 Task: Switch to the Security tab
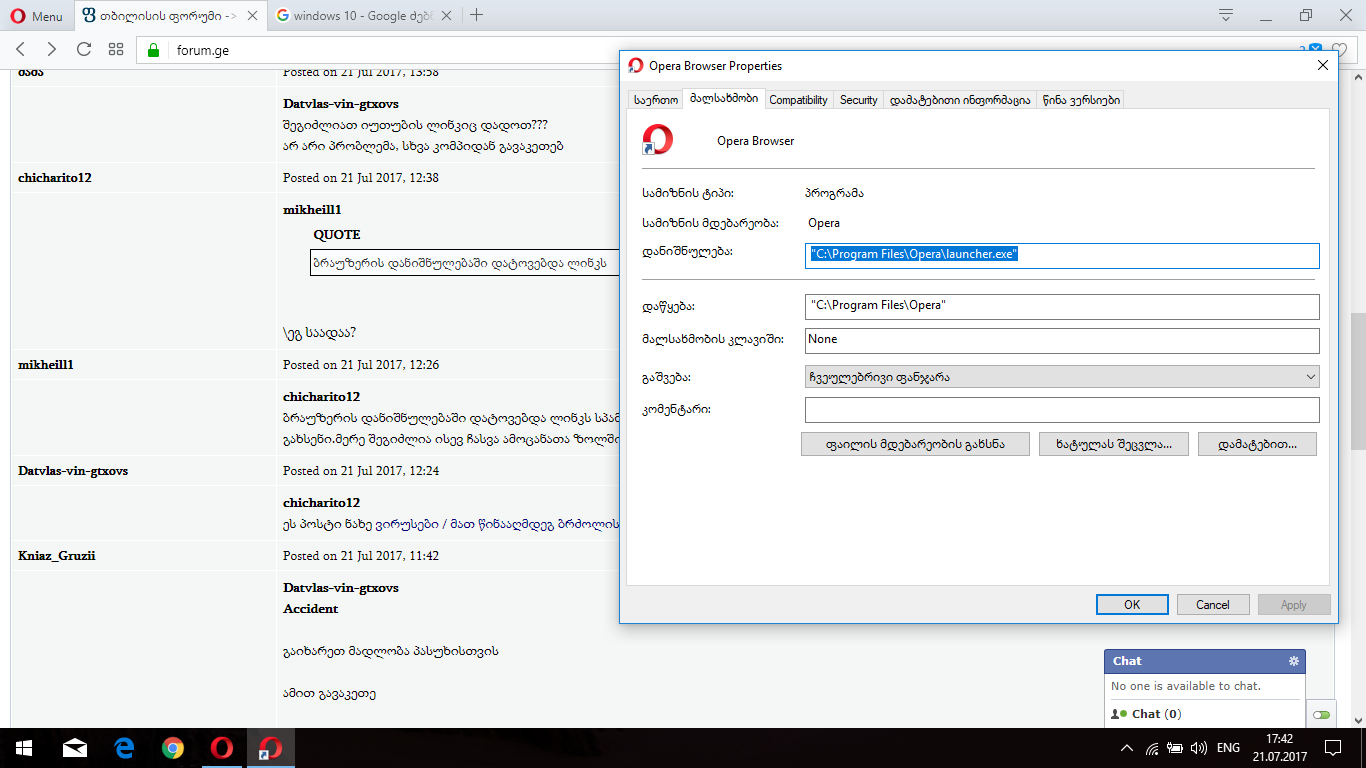tap(858, 100)
